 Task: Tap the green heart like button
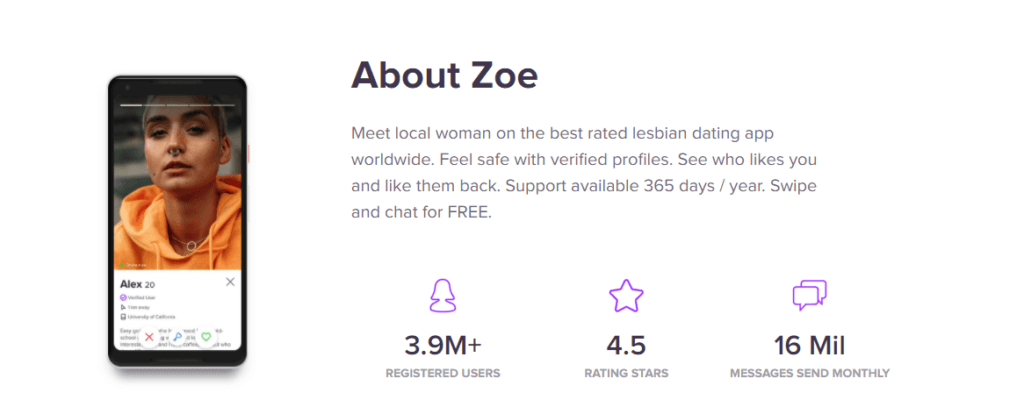pyautogui.click(x=206, y=337)
